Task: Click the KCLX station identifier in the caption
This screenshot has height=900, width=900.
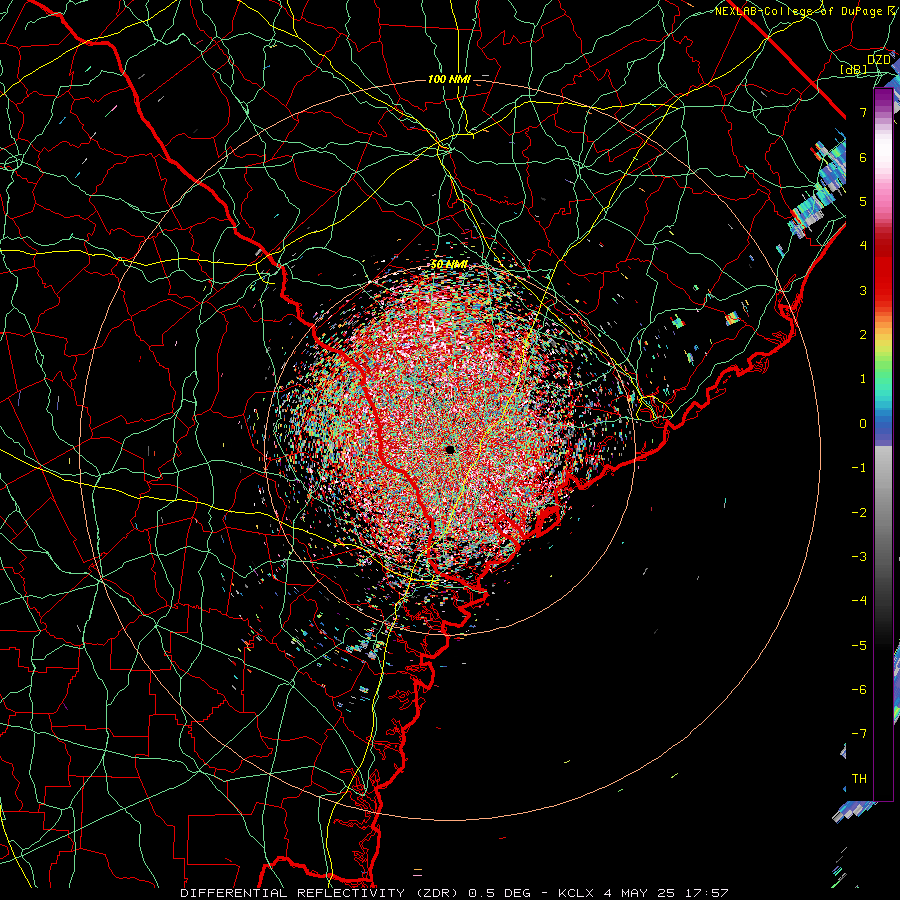Action: coord(577,893)
